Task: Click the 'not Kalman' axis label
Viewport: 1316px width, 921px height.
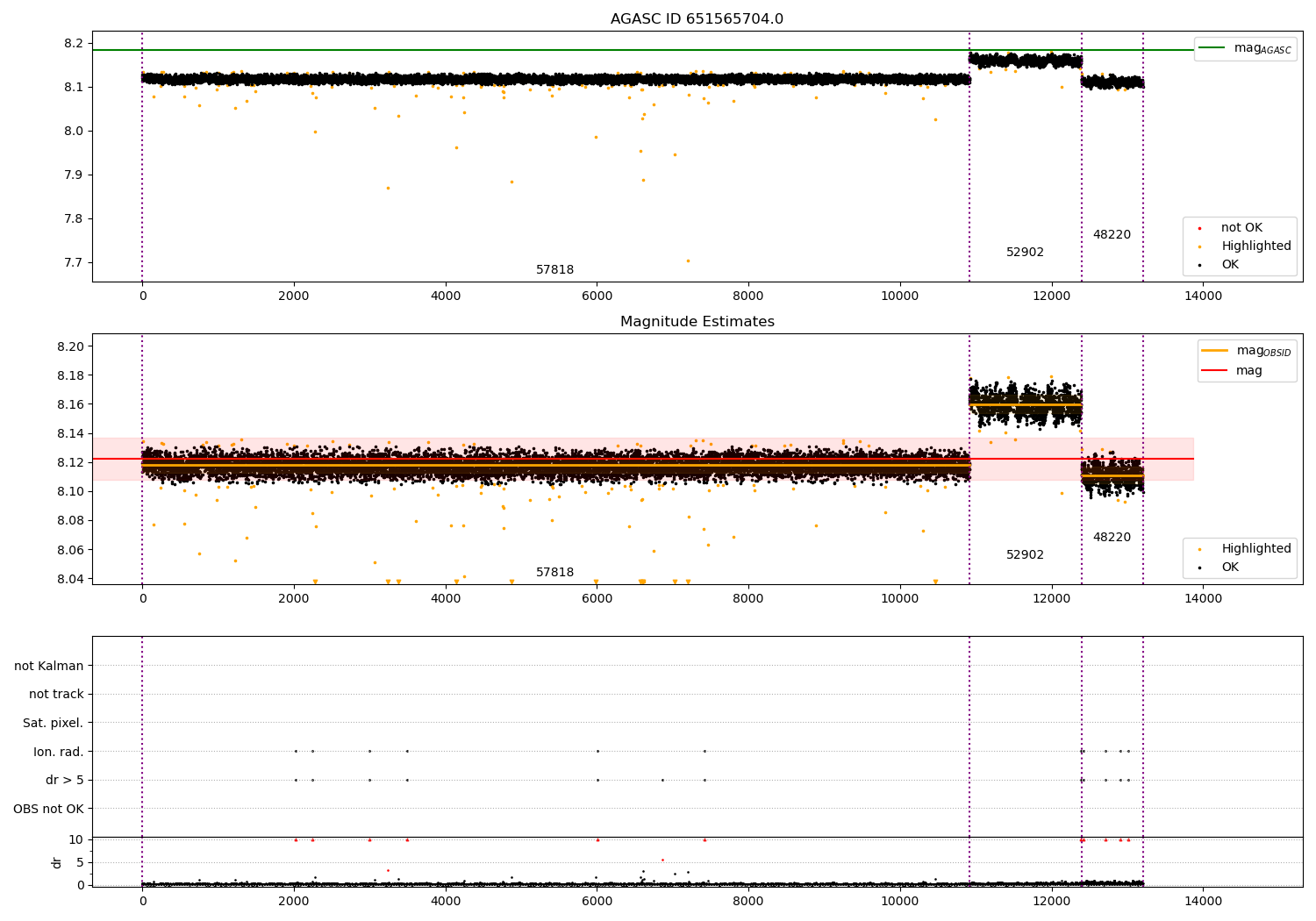Action: [49, 667]
